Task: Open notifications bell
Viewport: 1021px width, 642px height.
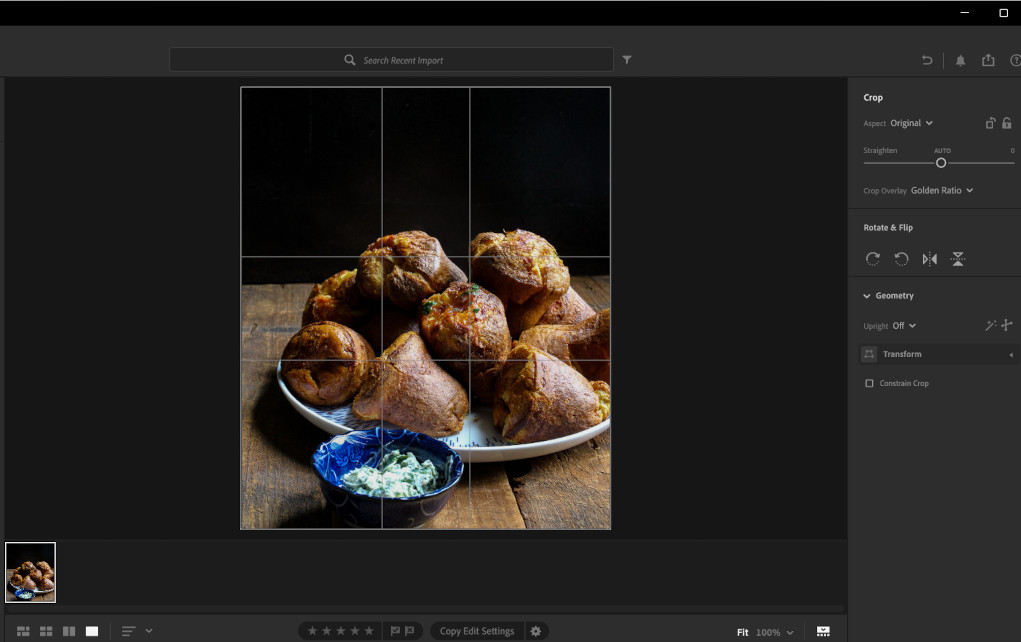Action: [x=960, y=60]
